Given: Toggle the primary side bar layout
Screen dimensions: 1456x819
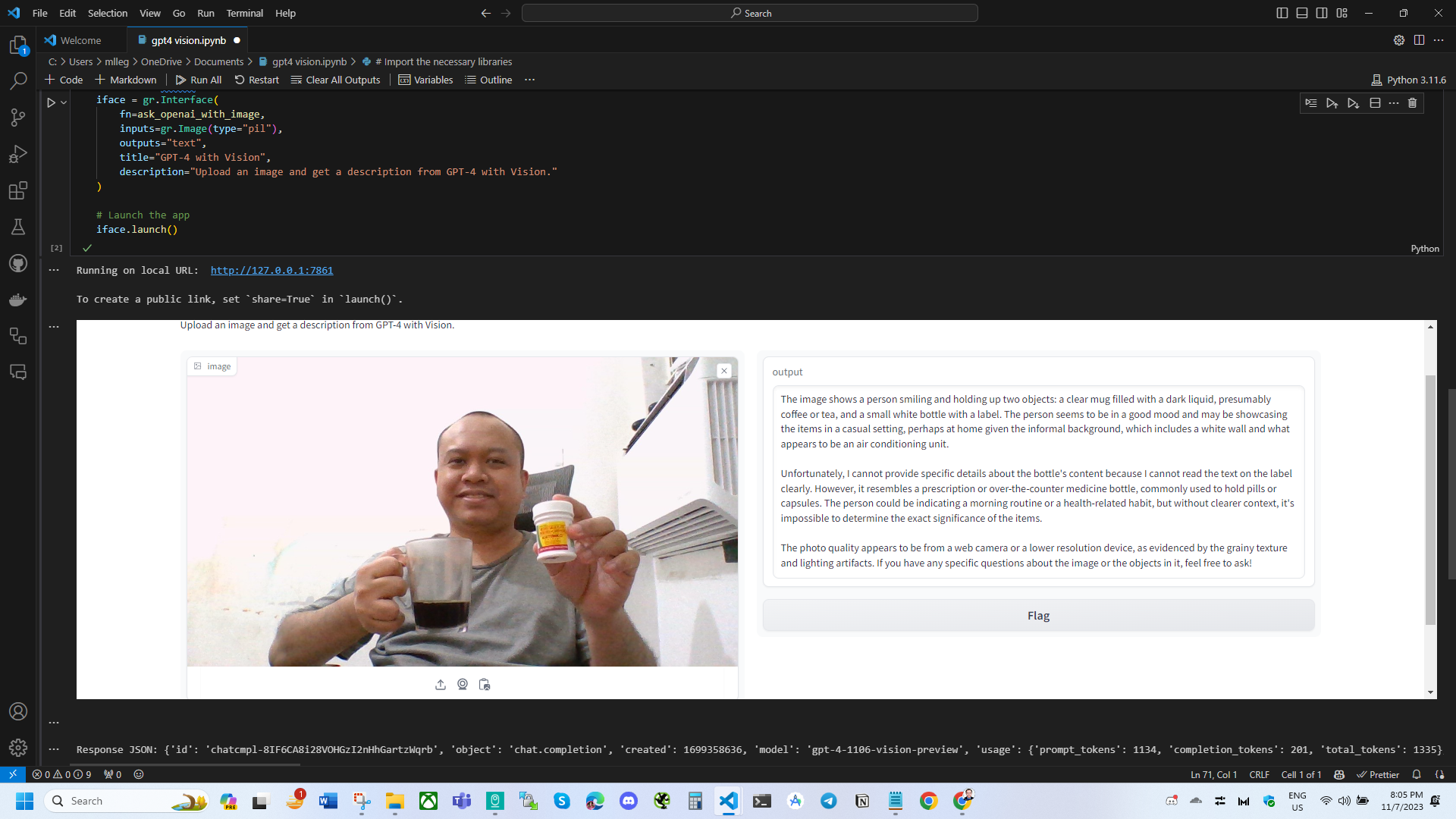Looking at the screenshot, I should [x=1282, y=13].
